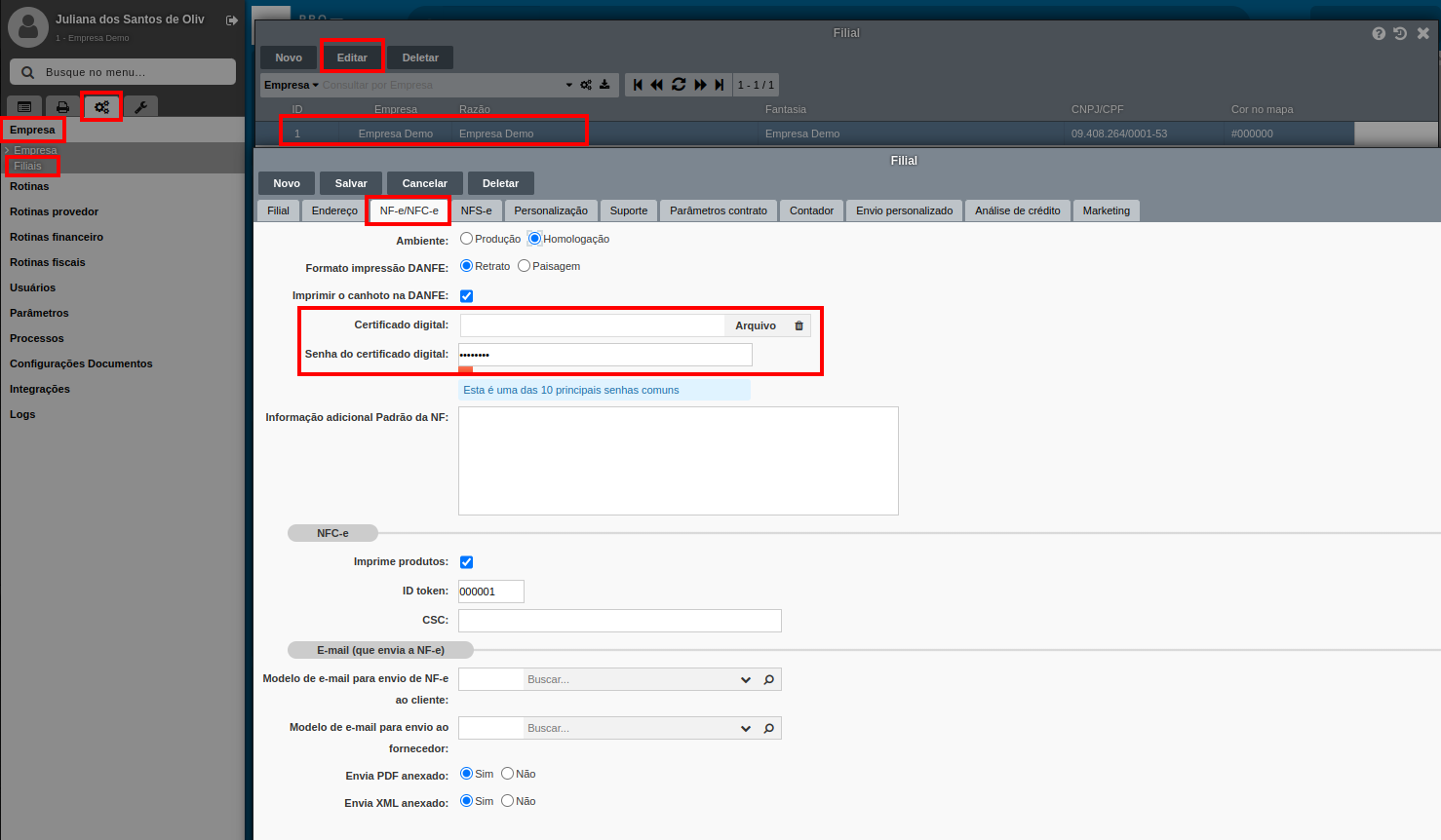Switch to Endereço tab
Viewport: 1441px width, 840px height.
pyautogui.click(x=334, y=210)
